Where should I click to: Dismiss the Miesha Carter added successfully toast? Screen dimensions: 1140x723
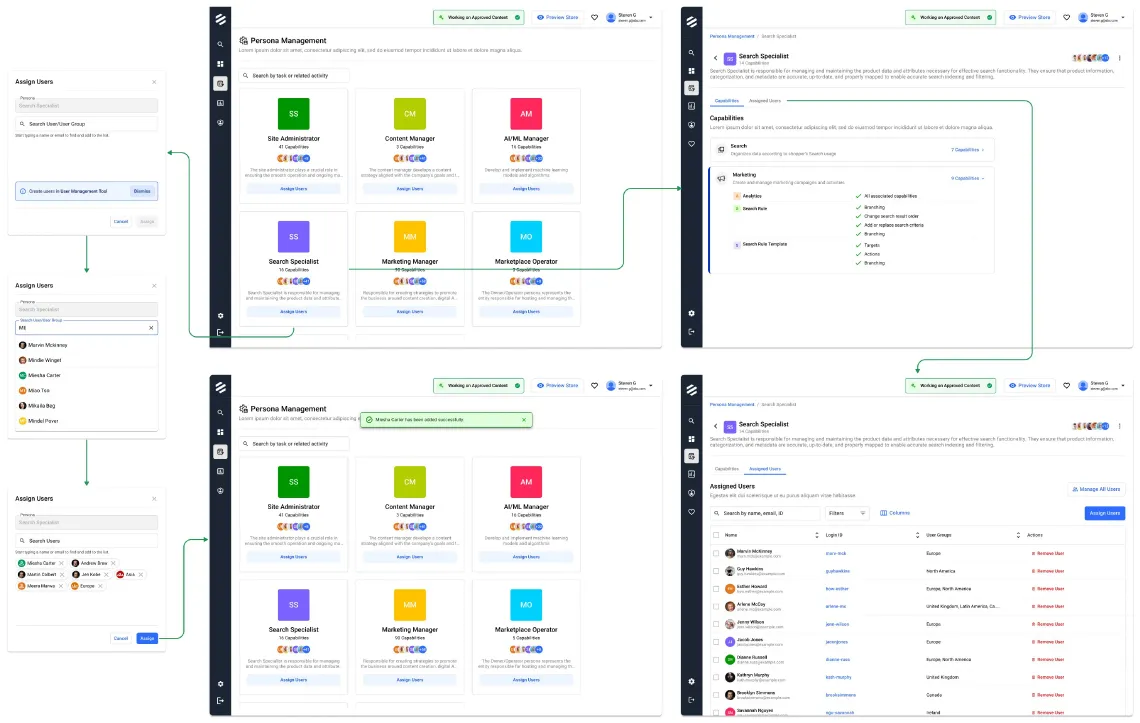524,420
